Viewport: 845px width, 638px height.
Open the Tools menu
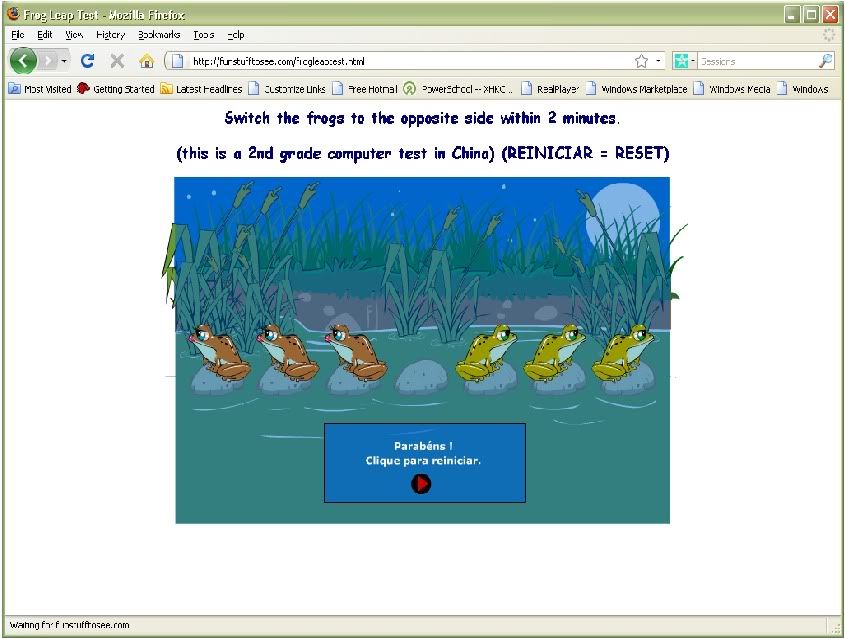point(203,34)
